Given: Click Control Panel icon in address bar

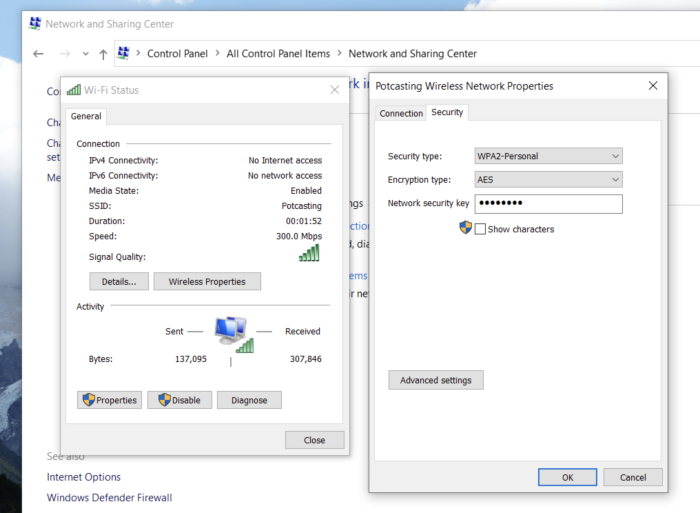Looking at the screenshot, I should click(124, 53).
